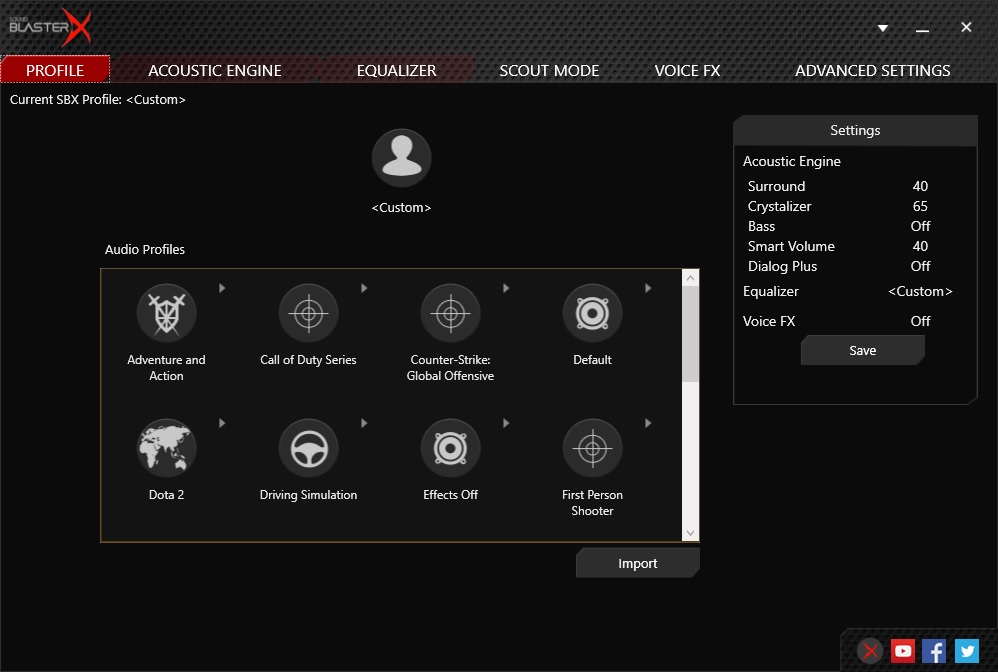This screenshot has width=998, height=672.
Task: Expand options arrow for Call of Duty Series
Action: pos(364,288)
